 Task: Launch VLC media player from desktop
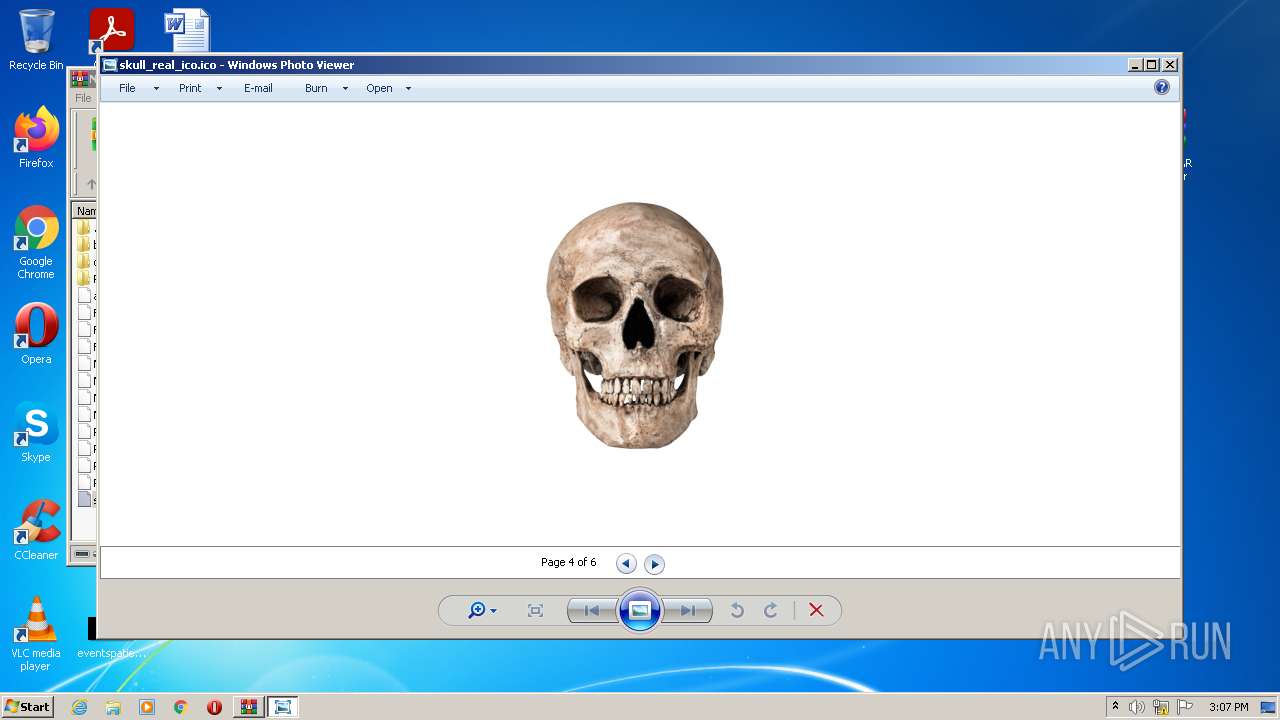(x=36, y=634)
